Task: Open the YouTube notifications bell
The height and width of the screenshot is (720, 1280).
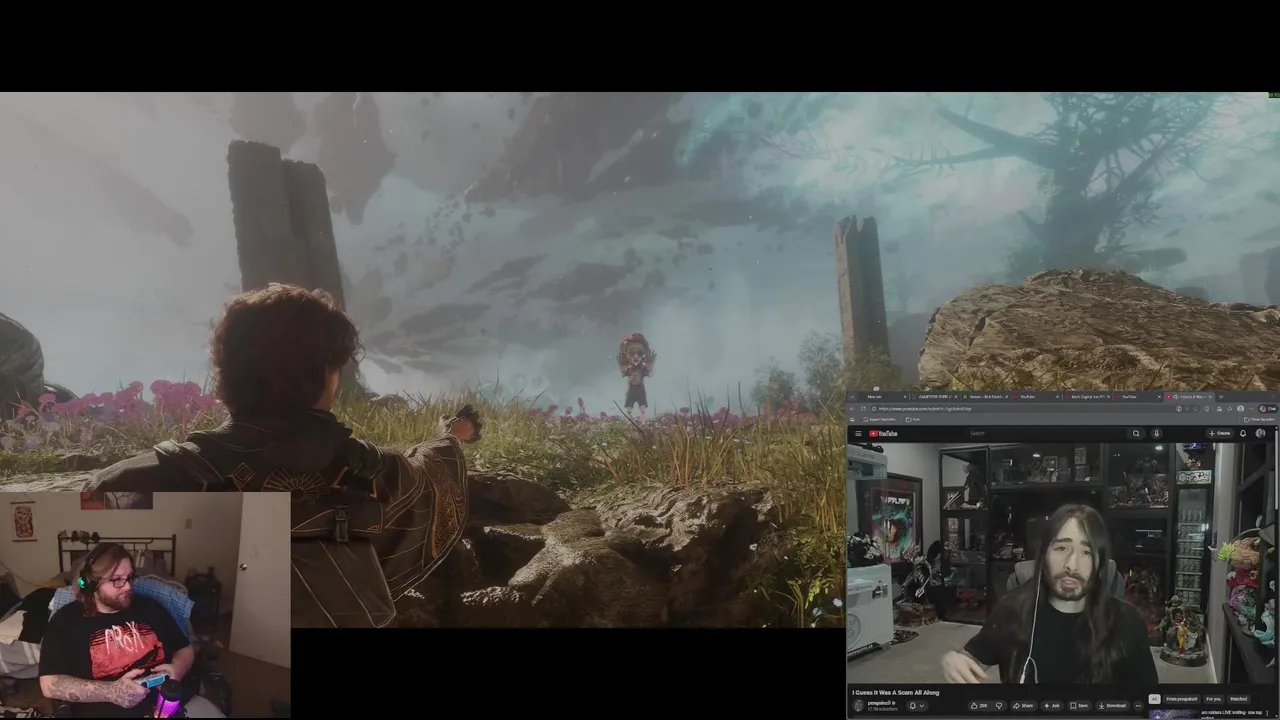Action: (x=1243, y=433)
